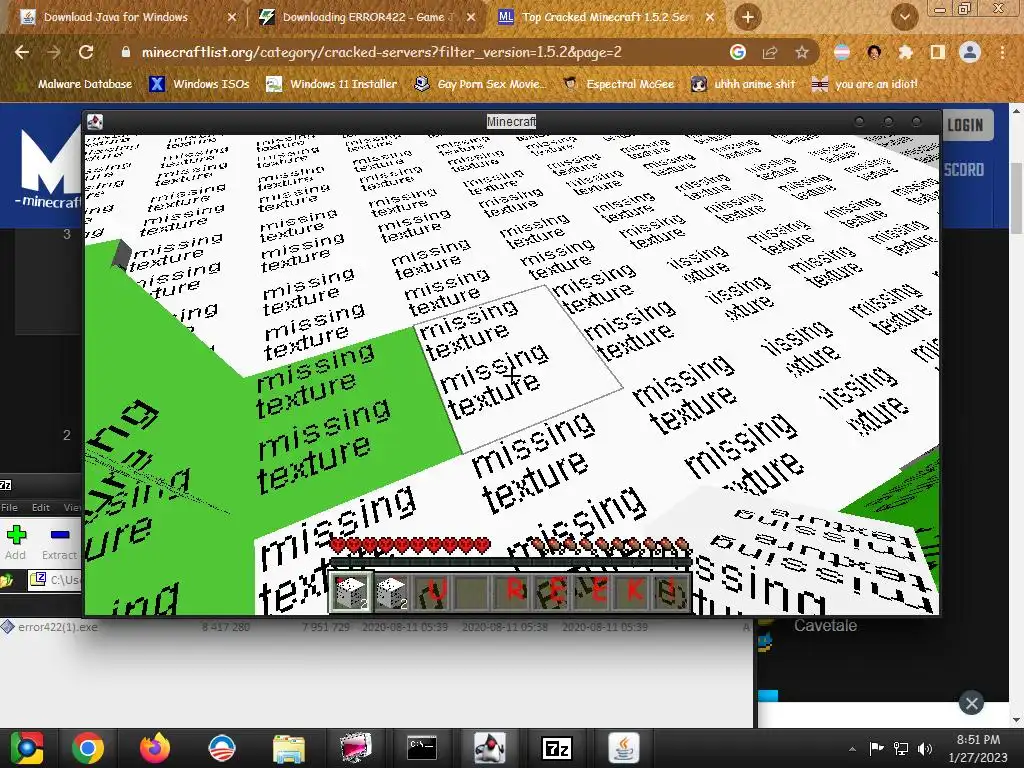Screen dimensions: 1024x768
Task: Select the hotbar slot showing red U
Action: 432,592
